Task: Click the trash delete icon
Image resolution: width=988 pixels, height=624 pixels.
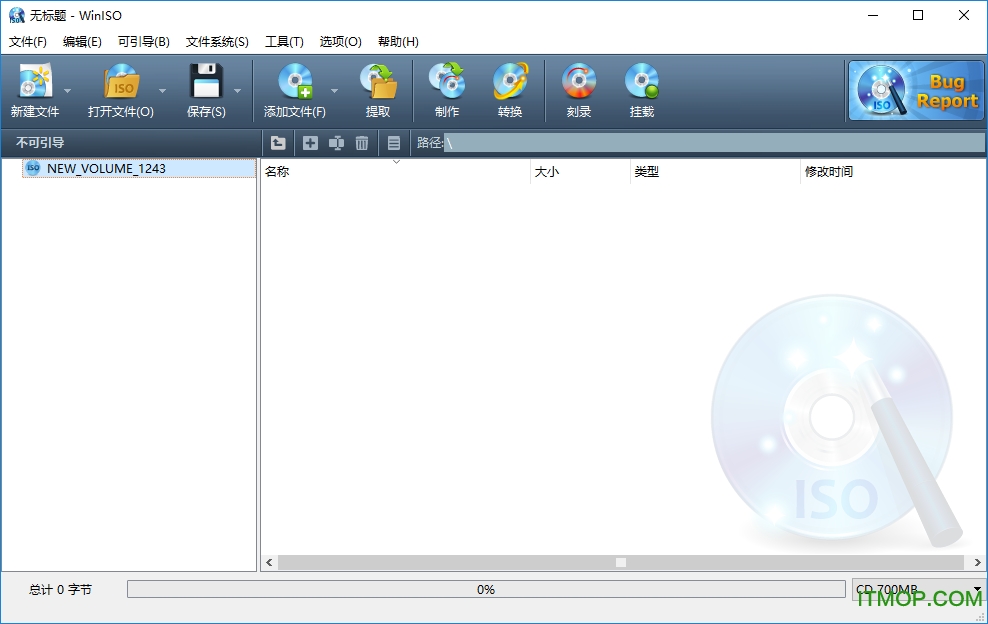Action: (362, 143)
